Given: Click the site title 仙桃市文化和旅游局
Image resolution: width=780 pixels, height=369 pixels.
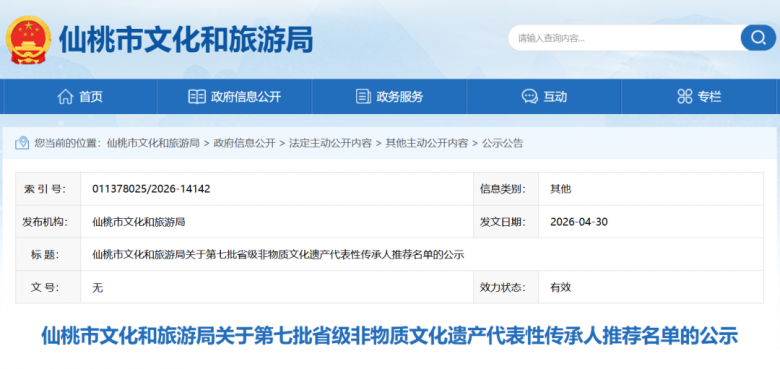Looking at the screenshot, I should [186, 39].
